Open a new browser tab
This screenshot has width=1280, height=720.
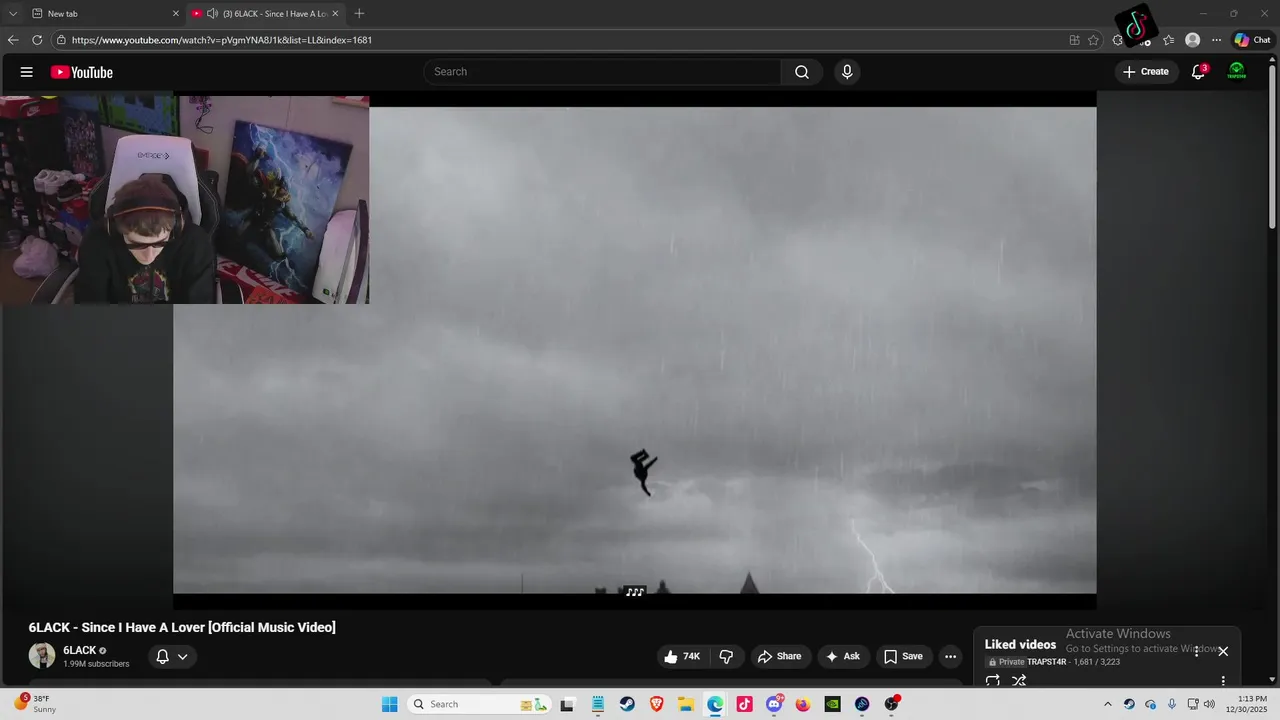359,13
